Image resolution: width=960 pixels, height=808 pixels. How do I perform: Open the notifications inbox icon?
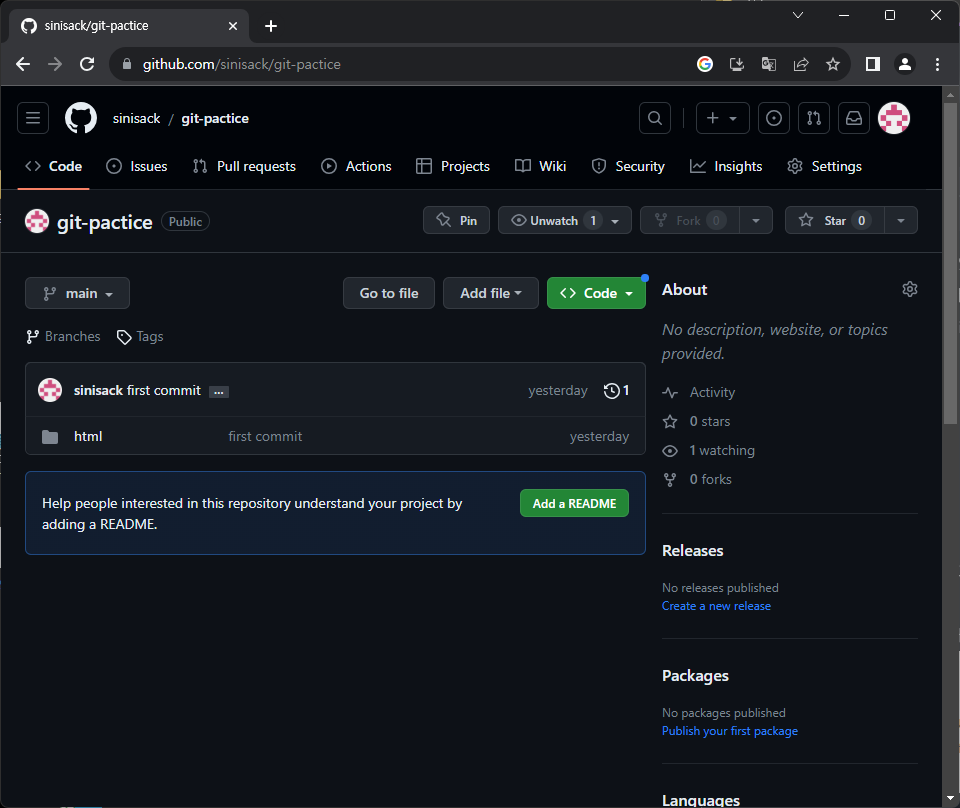(x=853, y=118)
